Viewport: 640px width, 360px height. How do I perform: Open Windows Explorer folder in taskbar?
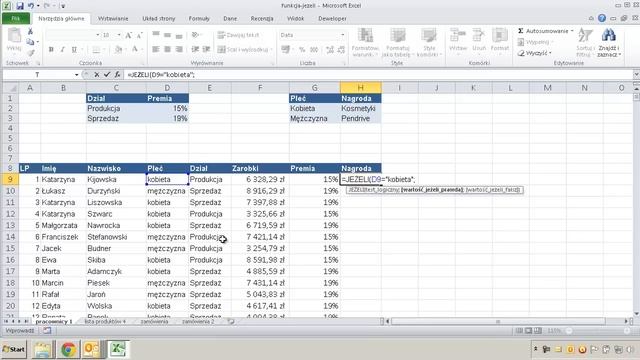42,349
